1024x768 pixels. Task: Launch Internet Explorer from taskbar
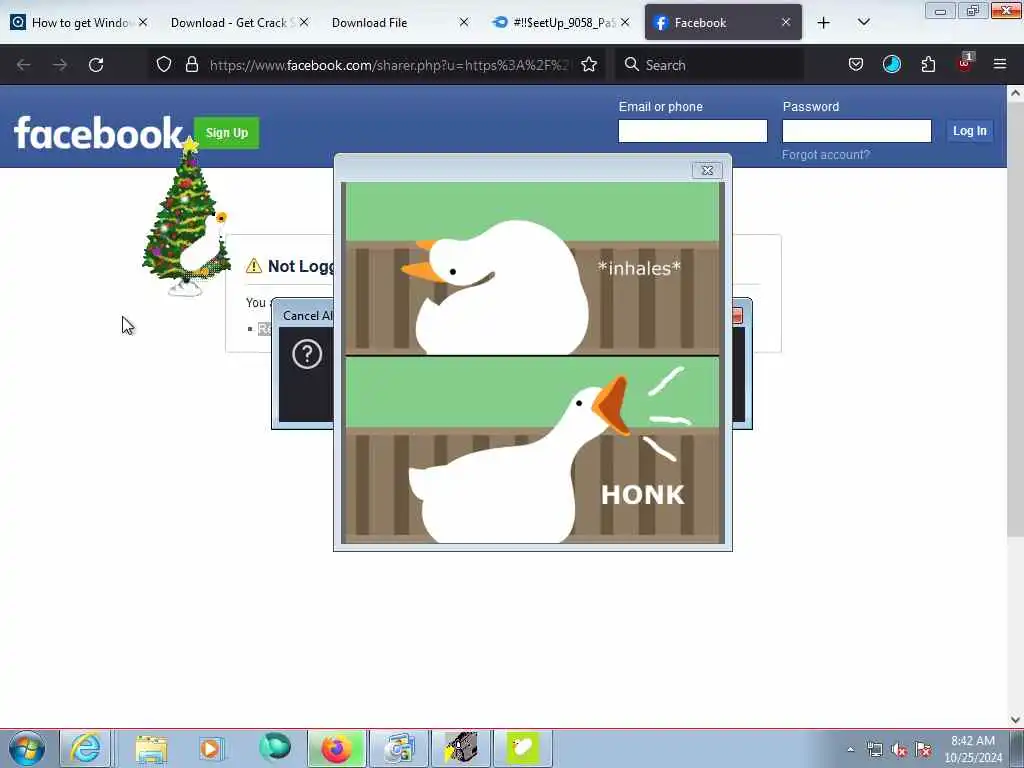click(x=86, y=748)
